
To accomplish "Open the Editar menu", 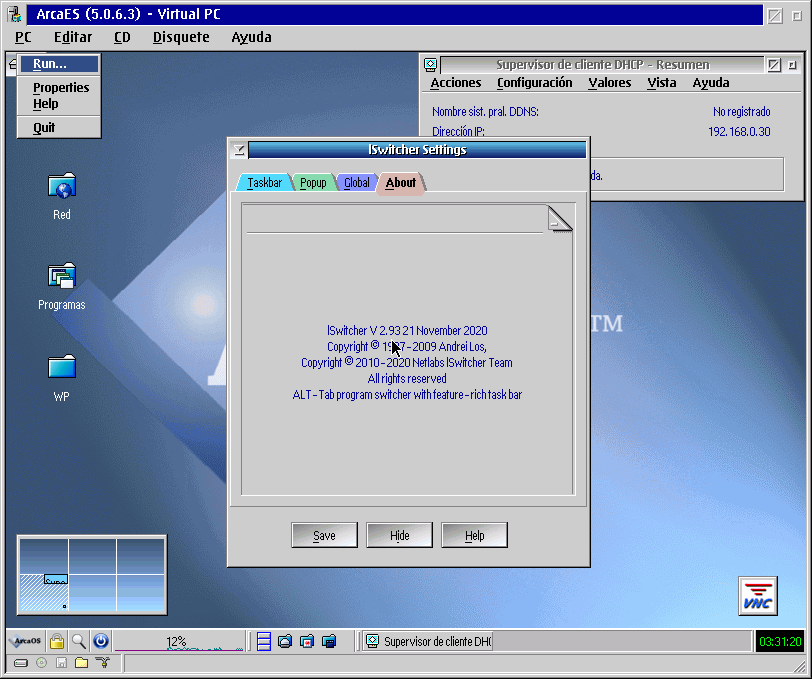I will (x=72, y=37).
